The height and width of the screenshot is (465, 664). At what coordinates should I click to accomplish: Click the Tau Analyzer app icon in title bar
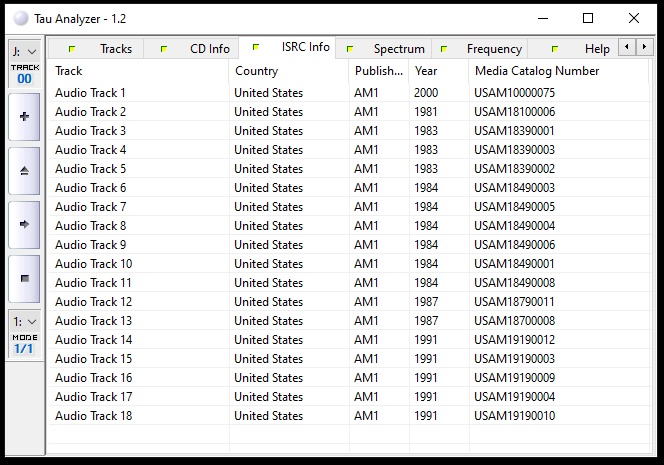click(20, 18)
